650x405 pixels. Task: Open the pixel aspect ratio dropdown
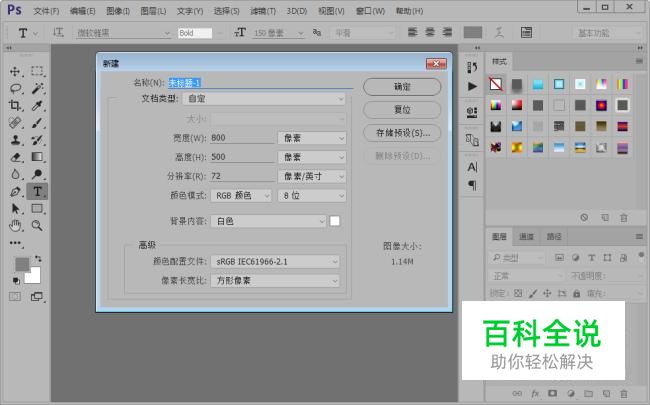[x=275, y=281]
